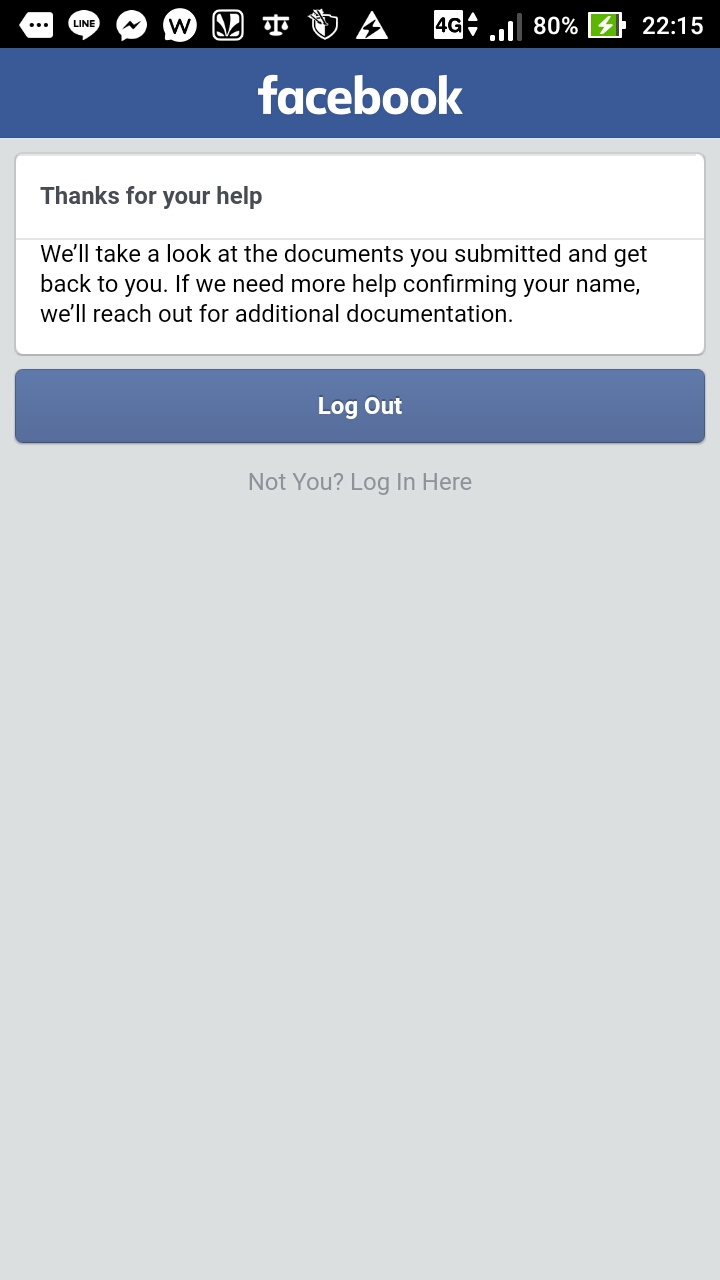Tap the shield security notification icon
This screenshot has width=720, height=1280.
click(x=324, y=25)
